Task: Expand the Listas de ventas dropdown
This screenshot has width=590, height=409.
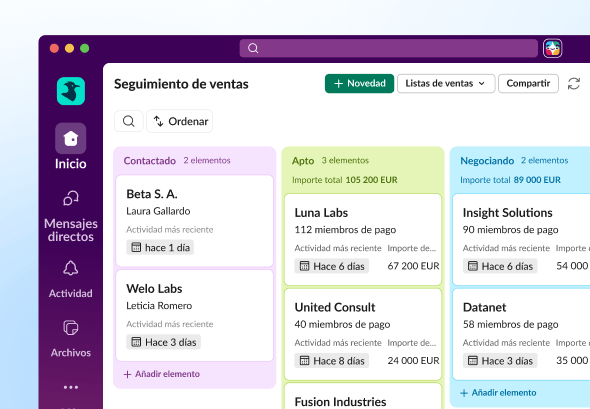Action: [446, 84]
